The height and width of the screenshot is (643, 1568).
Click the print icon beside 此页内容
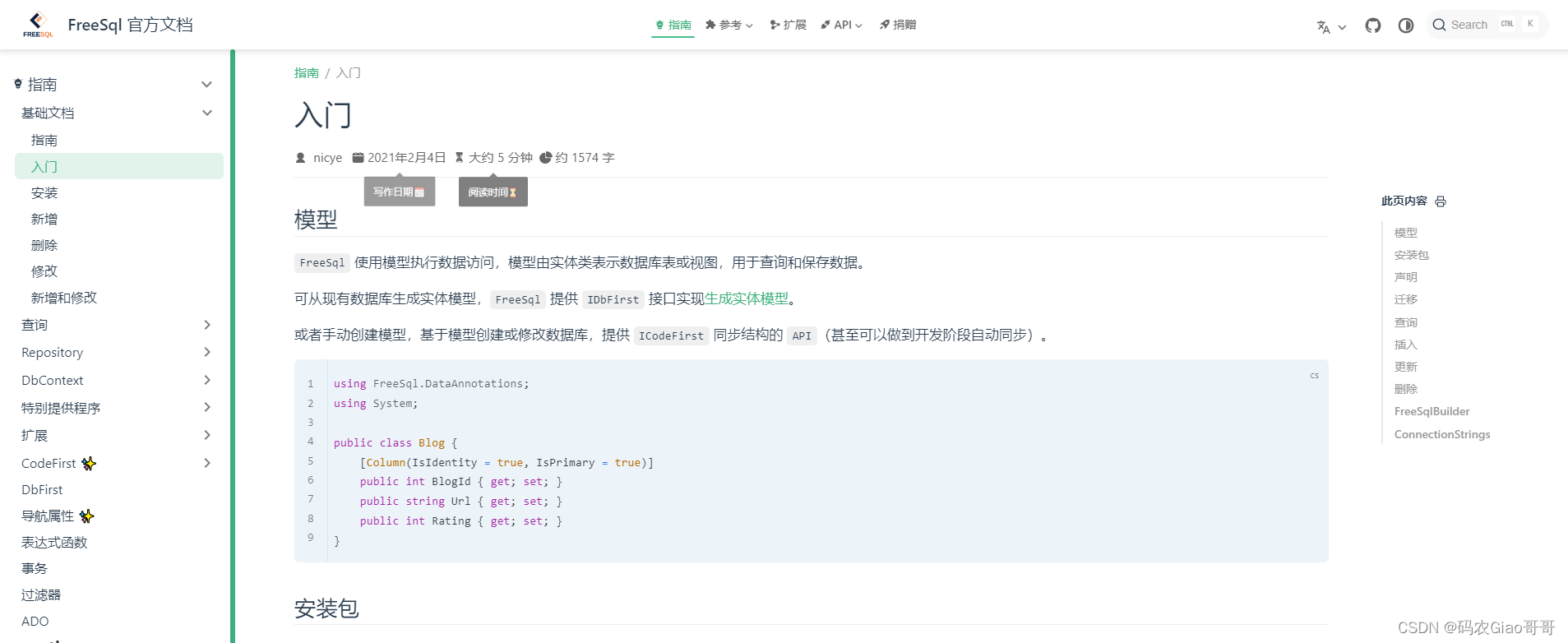tap(1441, 201)
